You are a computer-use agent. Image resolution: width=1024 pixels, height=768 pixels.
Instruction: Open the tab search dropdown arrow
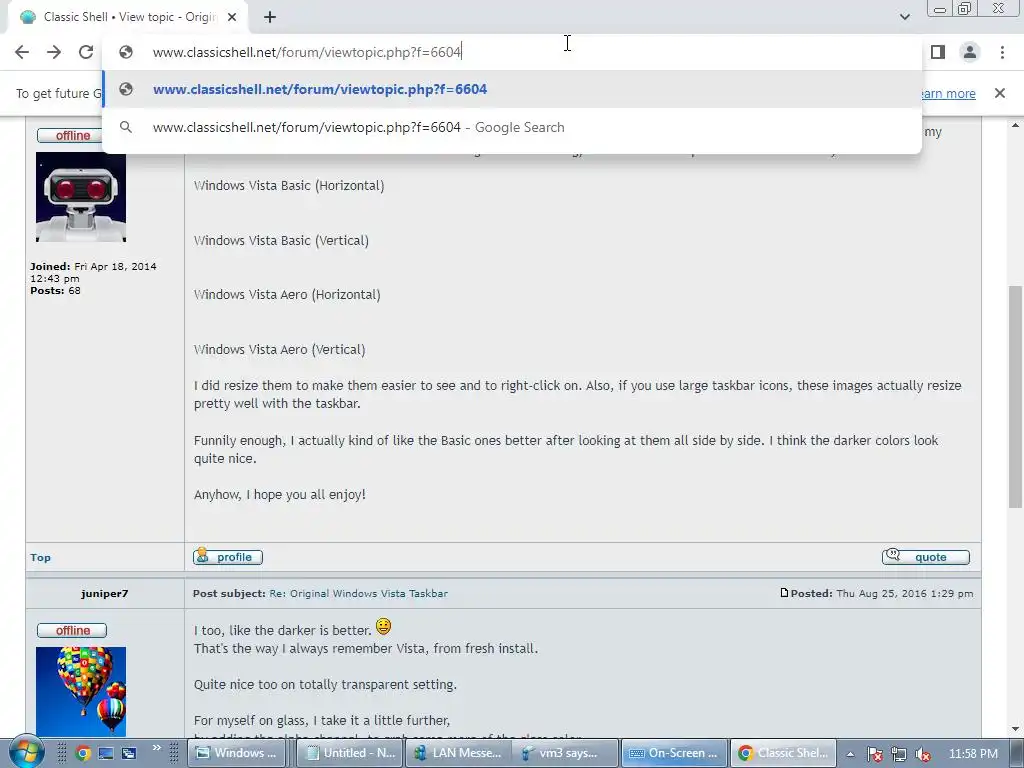(904, 17)
